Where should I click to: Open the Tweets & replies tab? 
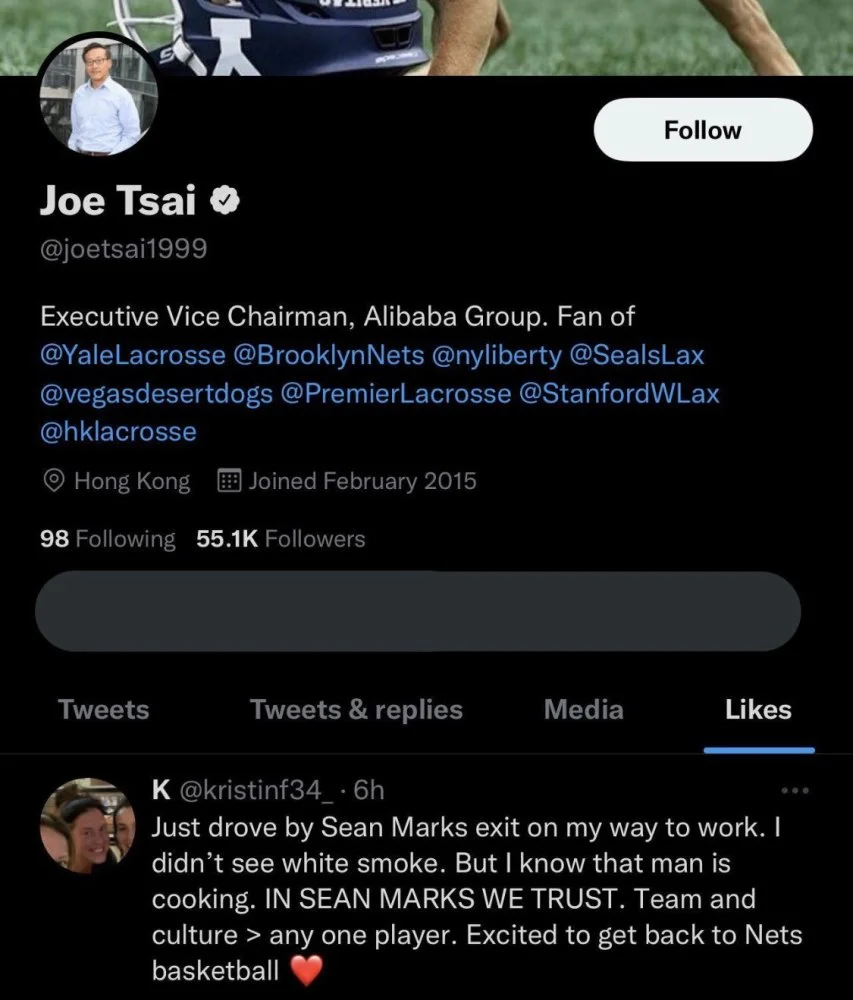coord(356,710)
